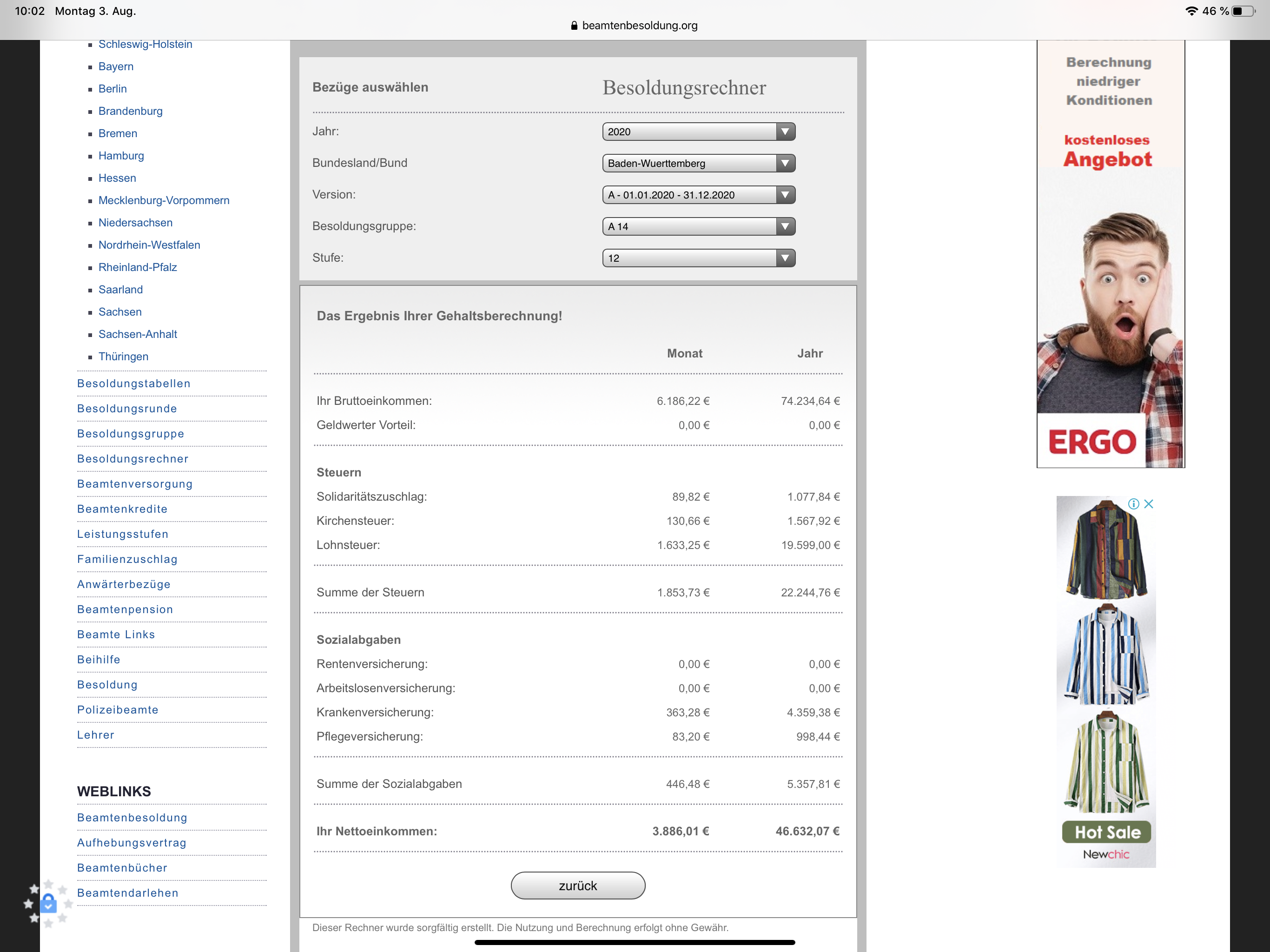The height and width of the screenshot is (952, 1270).
Task: Click the ERGO logo in advertisement
Action: [x=1092, y=442]
